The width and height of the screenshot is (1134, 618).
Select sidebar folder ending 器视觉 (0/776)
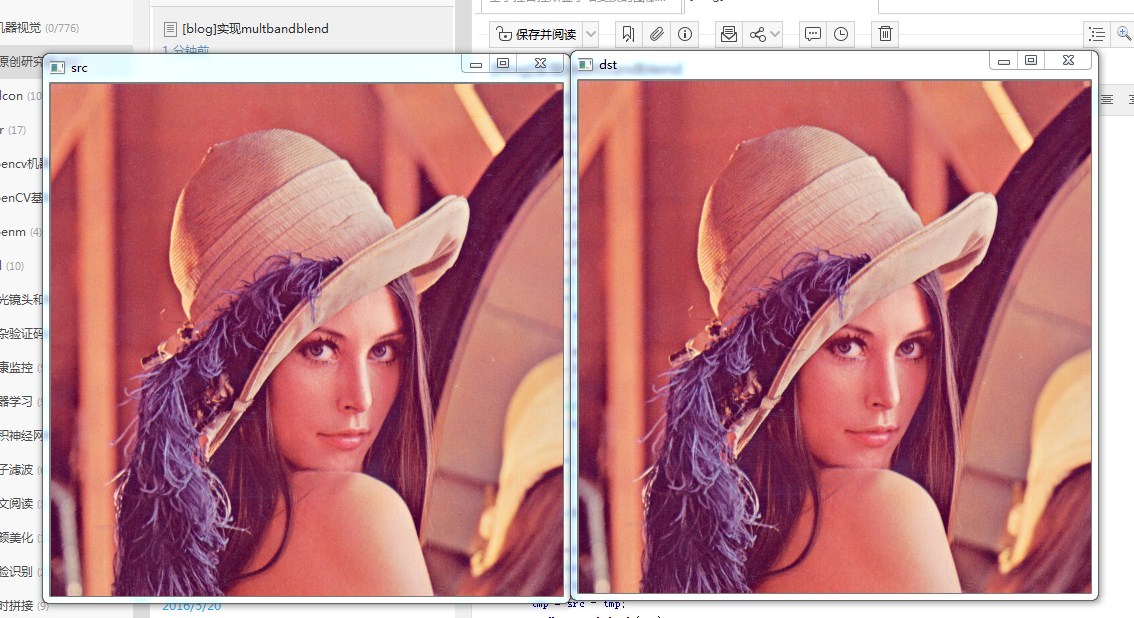click(x=40, y=27)
